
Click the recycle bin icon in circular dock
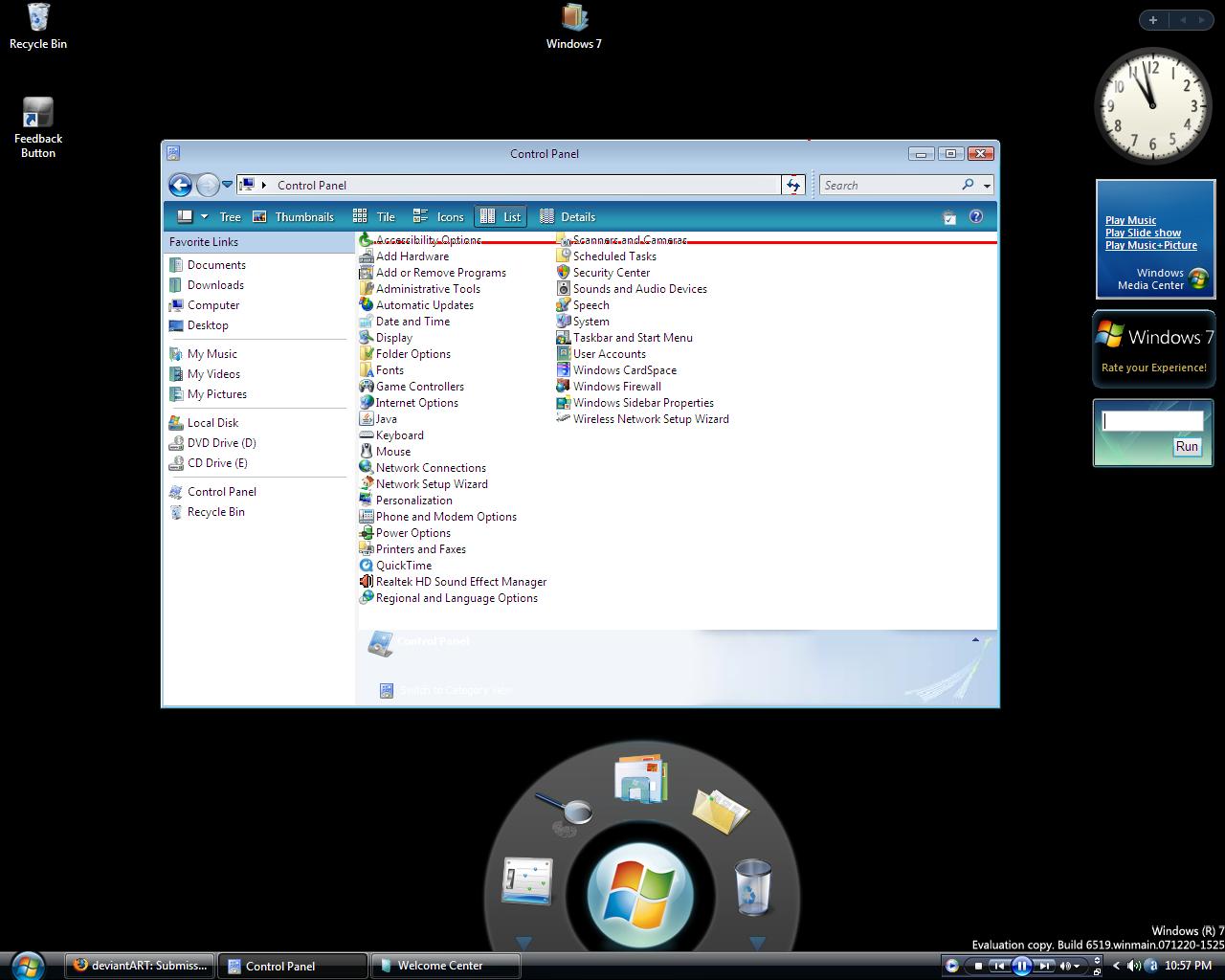click(x=753, y=886)
